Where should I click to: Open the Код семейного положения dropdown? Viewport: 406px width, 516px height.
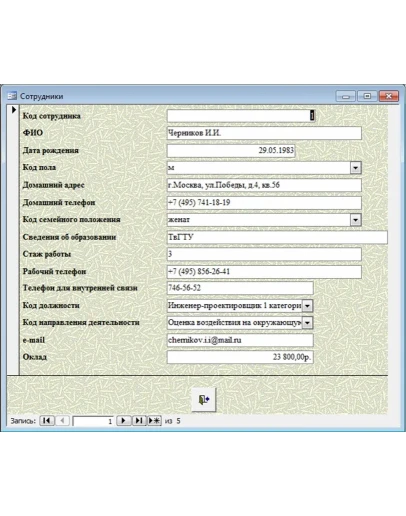click(x=356, y=220)
